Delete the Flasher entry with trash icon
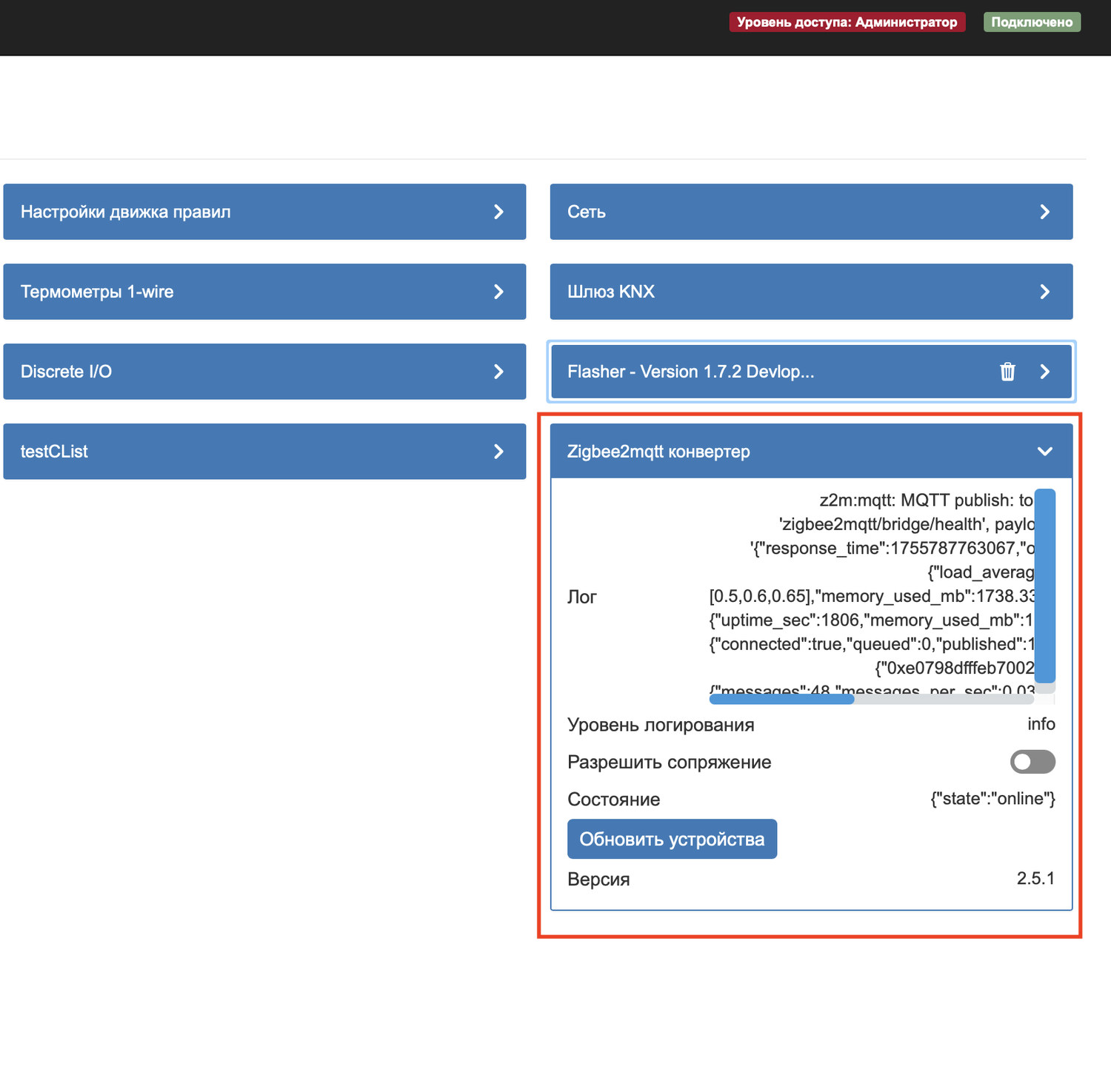1111x1092 pixels. pos(1007,372)
